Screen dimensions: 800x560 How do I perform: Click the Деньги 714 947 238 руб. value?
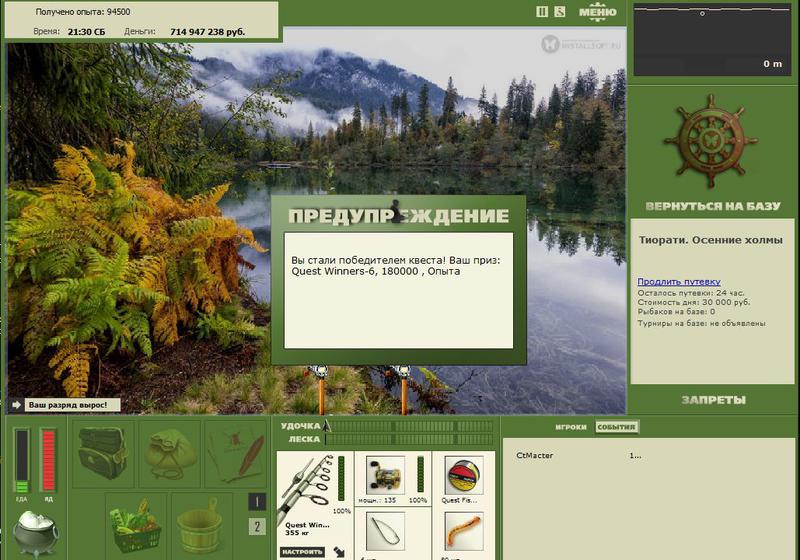(x=207, y=32)
